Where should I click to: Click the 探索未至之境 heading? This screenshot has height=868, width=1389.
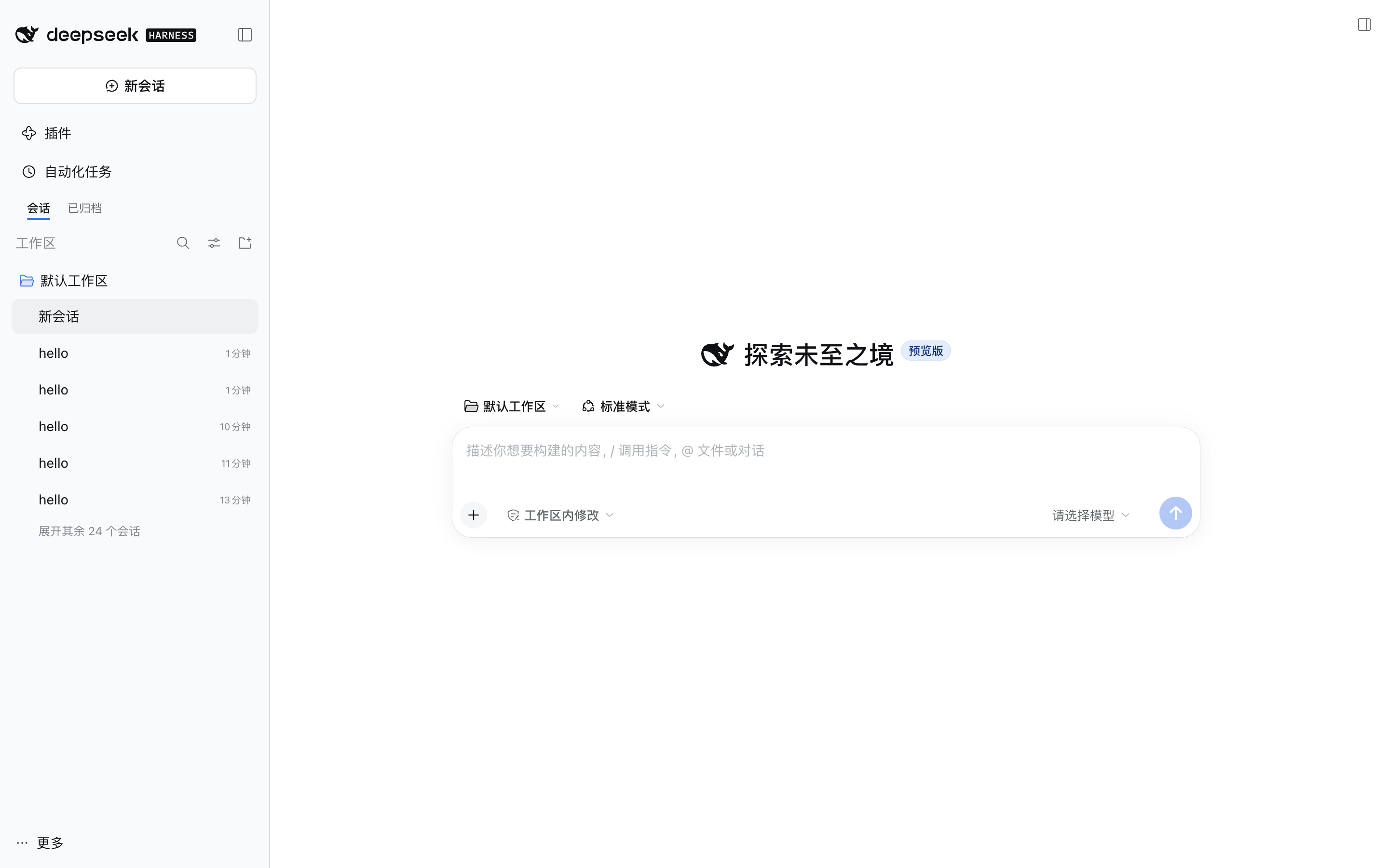818,355
